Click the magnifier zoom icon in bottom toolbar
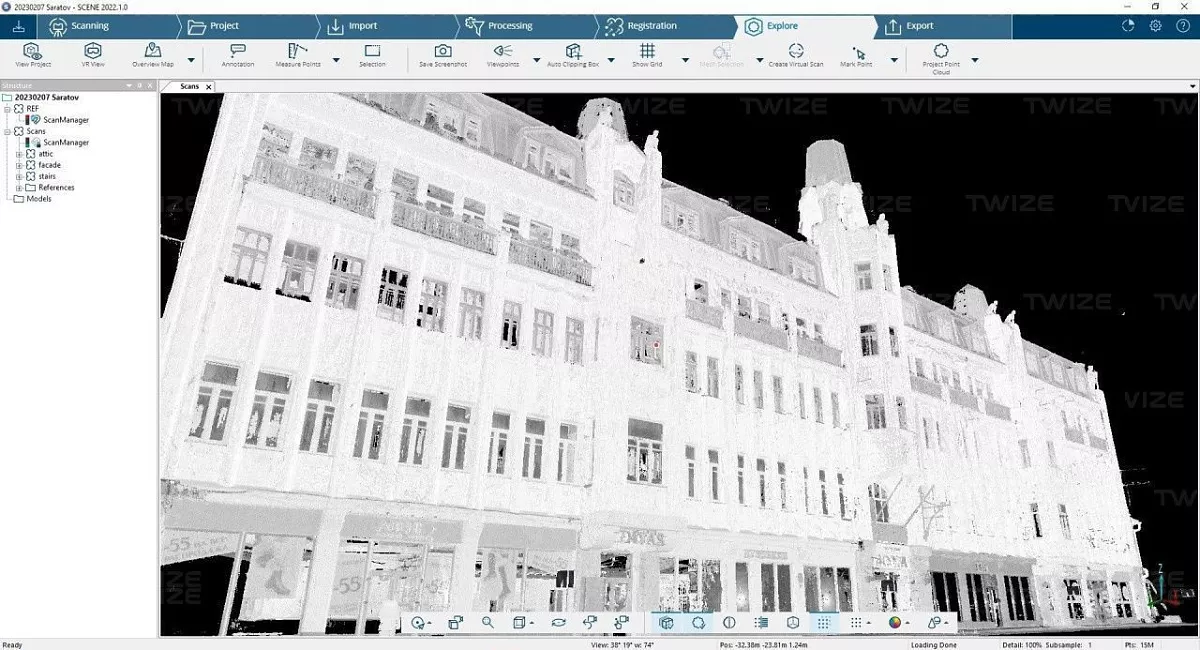The width and height of the screenshot is (1200, 650). point(488,622)
